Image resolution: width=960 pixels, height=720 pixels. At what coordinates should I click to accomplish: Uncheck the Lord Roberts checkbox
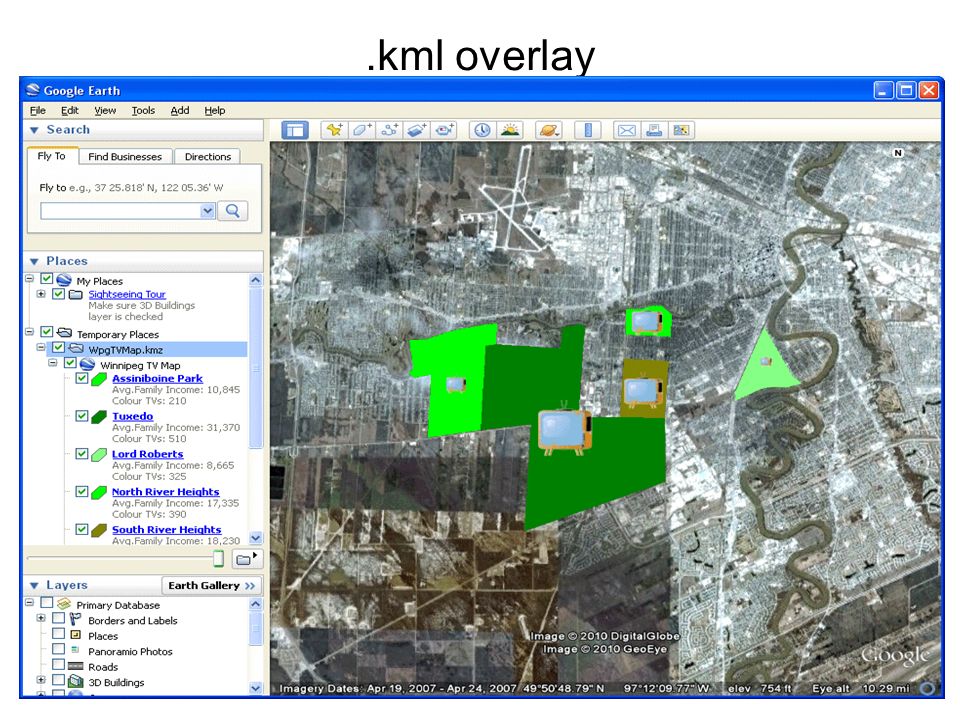pyautogui.click(x=81, y=454)
